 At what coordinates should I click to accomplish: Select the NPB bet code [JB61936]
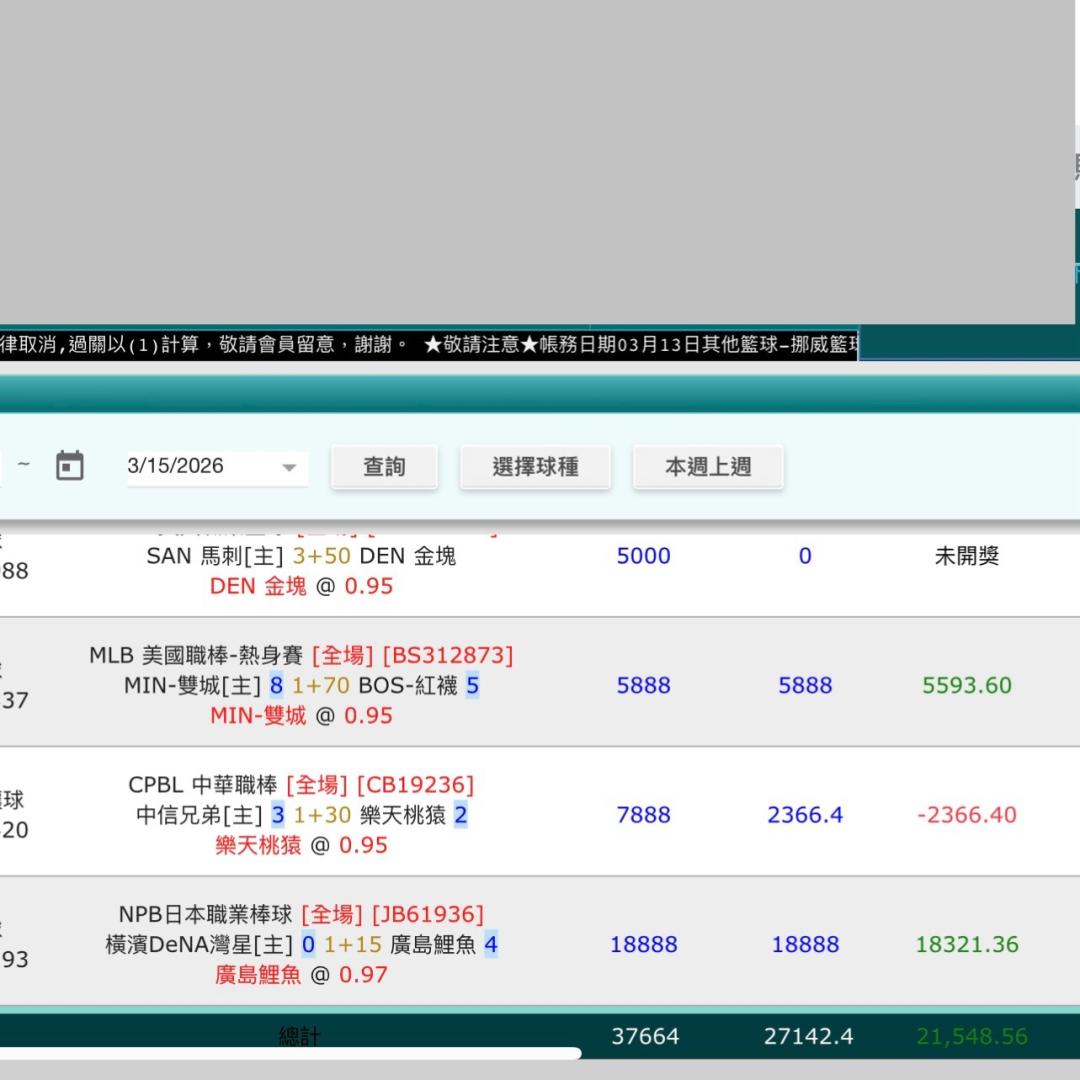tap(427, 914)
